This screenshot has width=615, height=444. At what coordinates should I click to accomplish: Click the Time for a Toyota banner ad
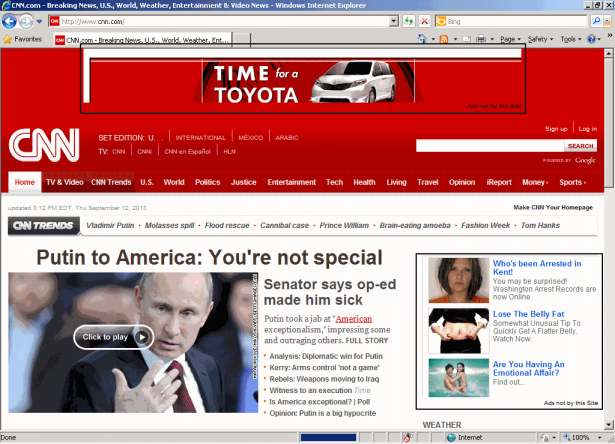(308, 82)
